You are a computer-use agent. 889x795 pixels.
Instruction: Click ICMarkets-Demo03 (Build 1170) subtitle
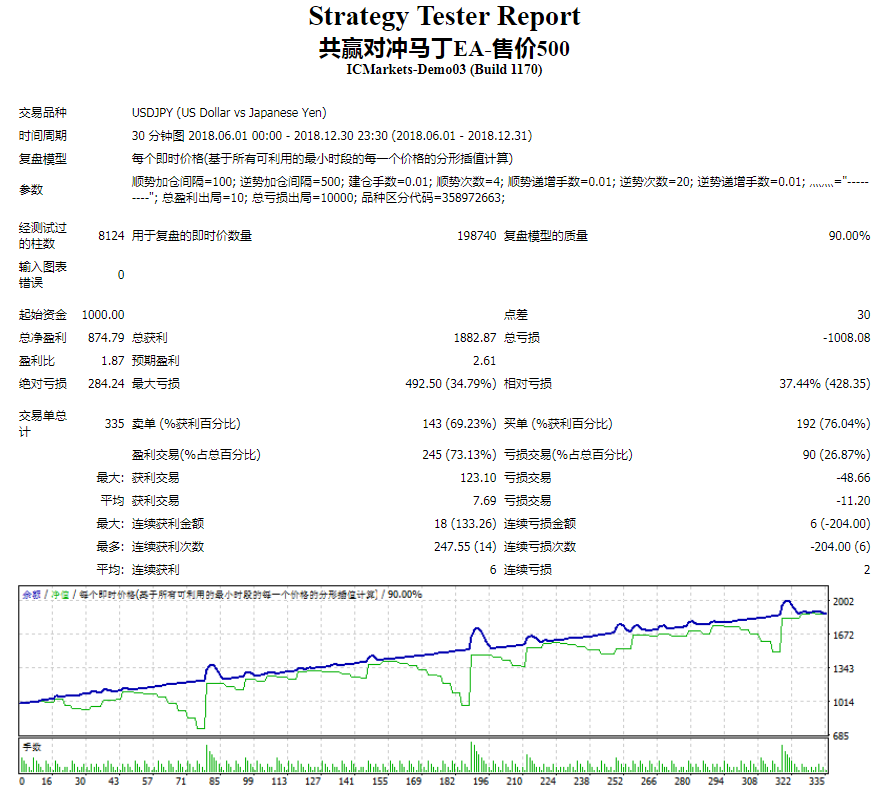point(444,70)
